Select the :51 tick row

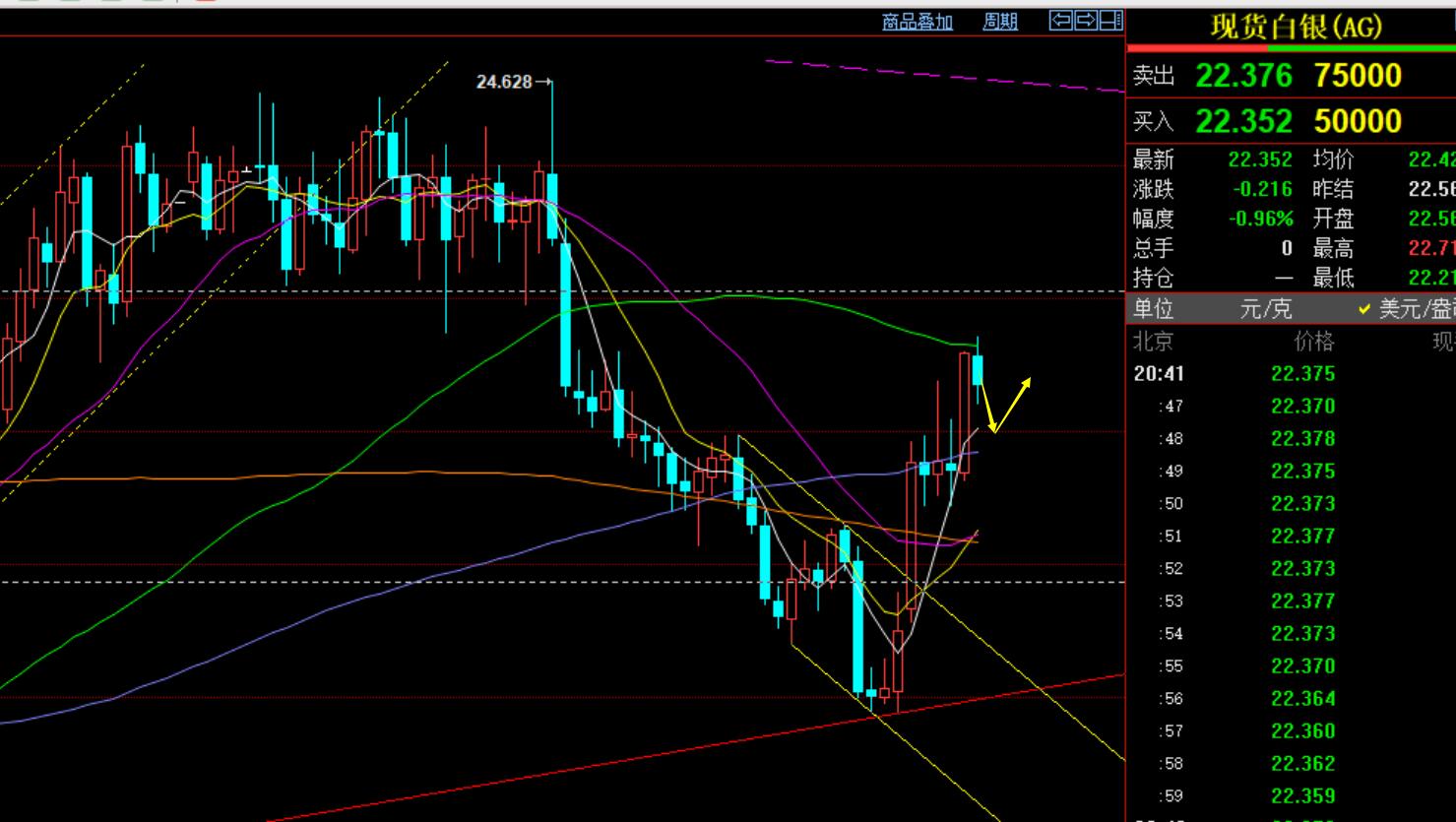[1291, 536]
